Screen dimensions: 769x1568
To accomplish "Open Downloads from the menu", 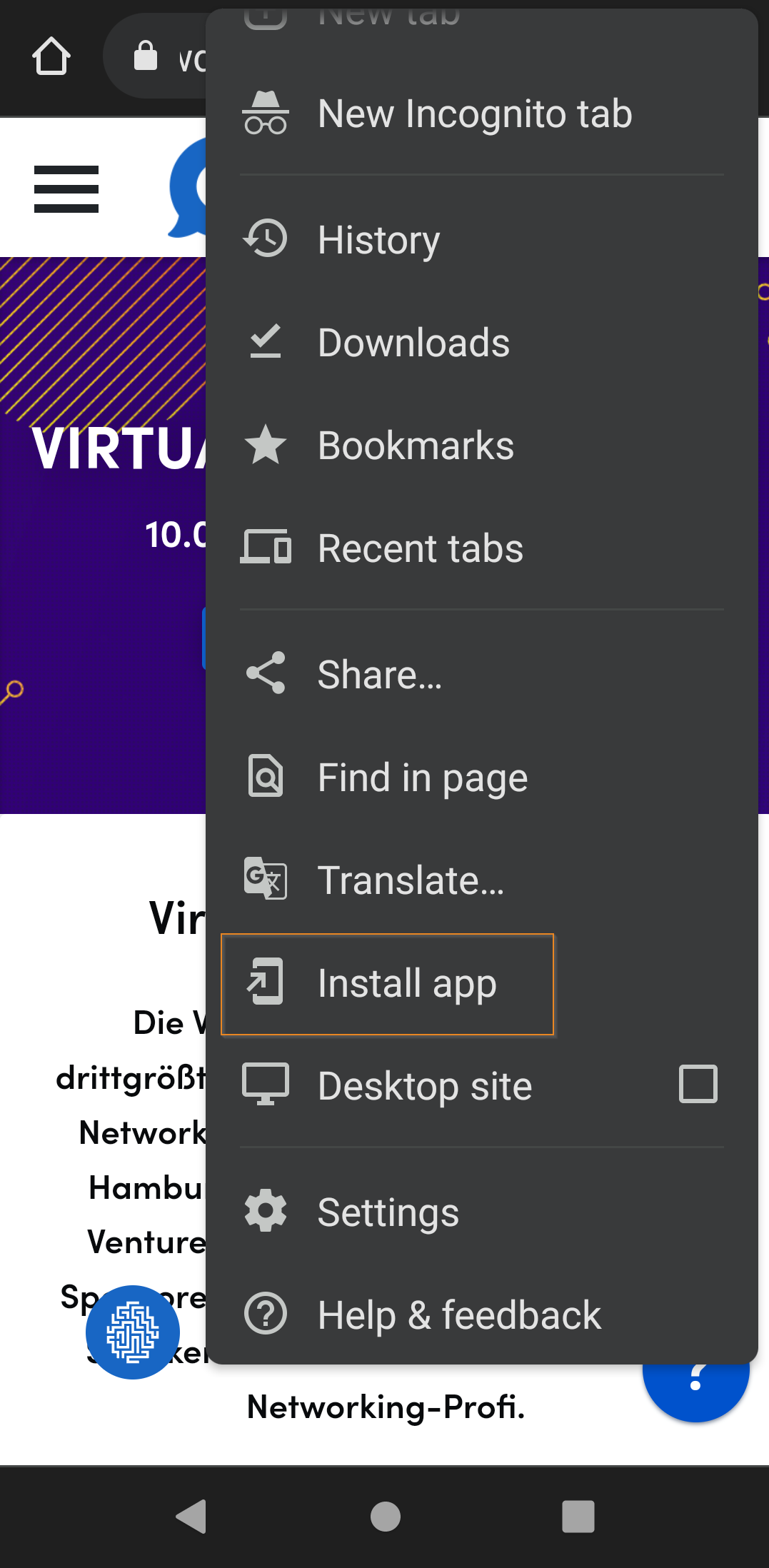I will click(482, 343).
